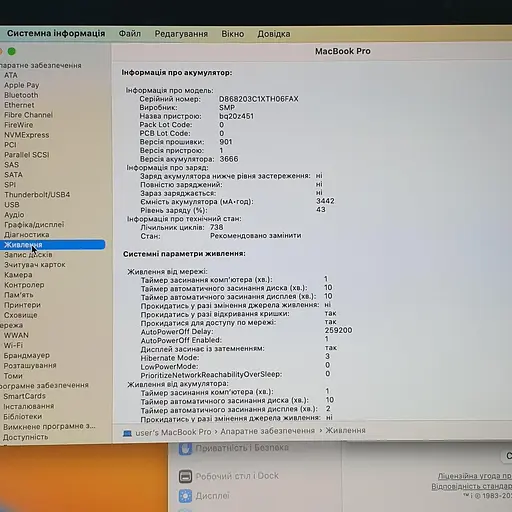Select Apple Pay in the sidebar
This screenshot has width=512, height=512.
tap(22, 85)
